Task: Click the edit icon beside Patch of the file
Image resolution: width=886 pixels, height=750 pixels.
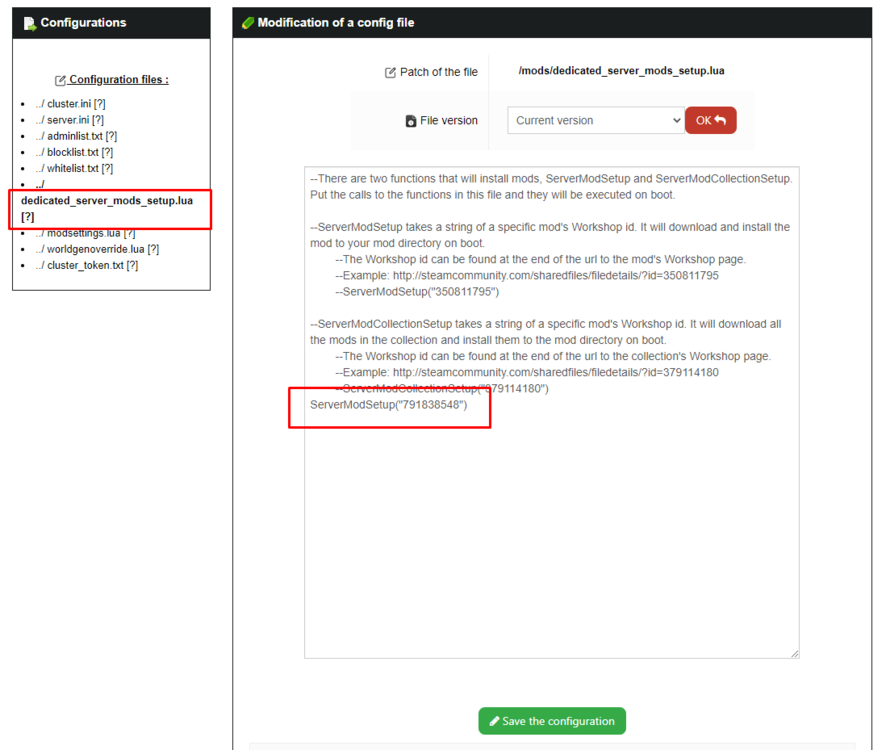Action: click(x=390, y=72)
